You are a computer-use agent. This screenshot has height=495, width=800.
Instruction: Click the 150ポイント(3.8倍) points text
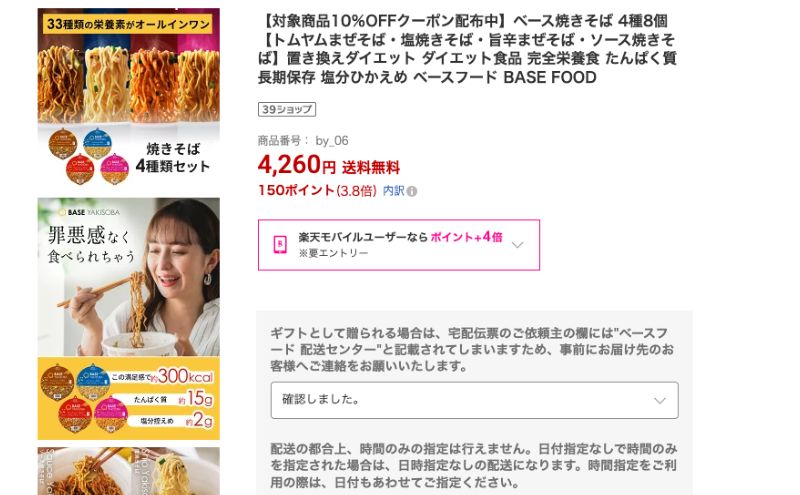pyautogui.click(x=317, y=191)
